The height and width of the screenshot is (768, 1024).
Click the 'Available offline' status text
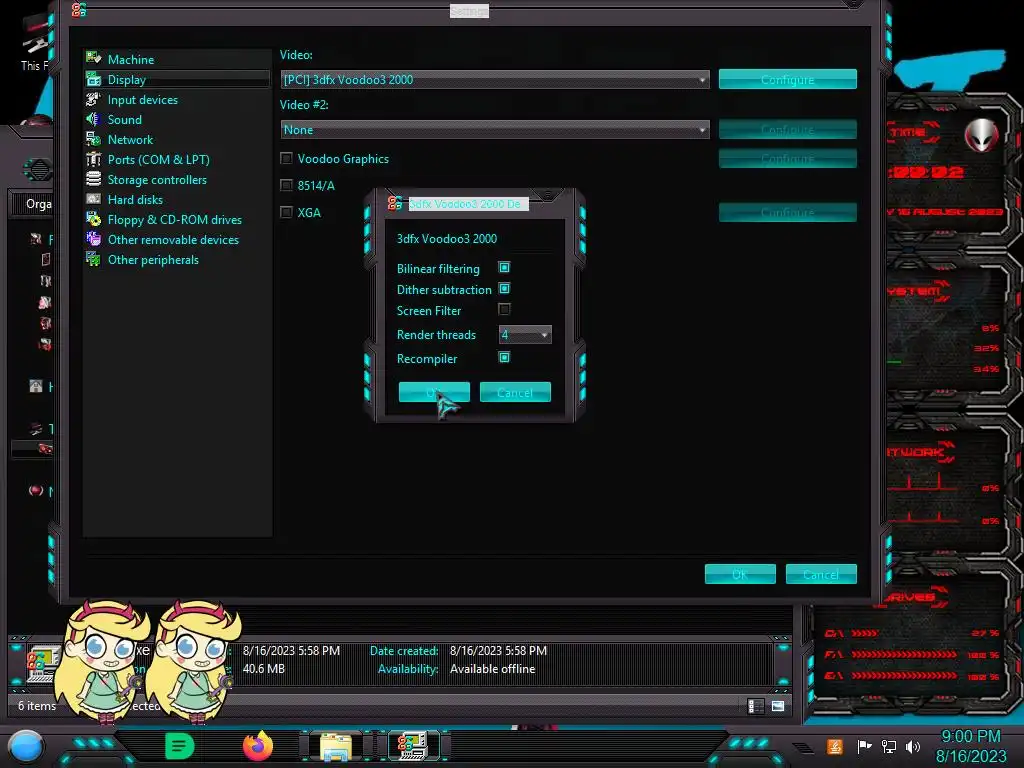(492, 669)
